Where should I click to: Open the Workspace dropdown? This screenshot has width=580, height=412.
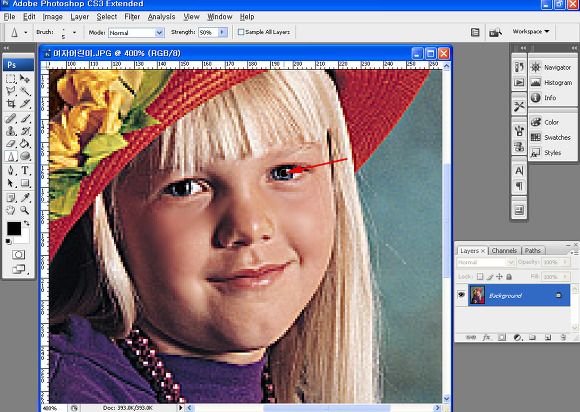[x=531, y=31]
